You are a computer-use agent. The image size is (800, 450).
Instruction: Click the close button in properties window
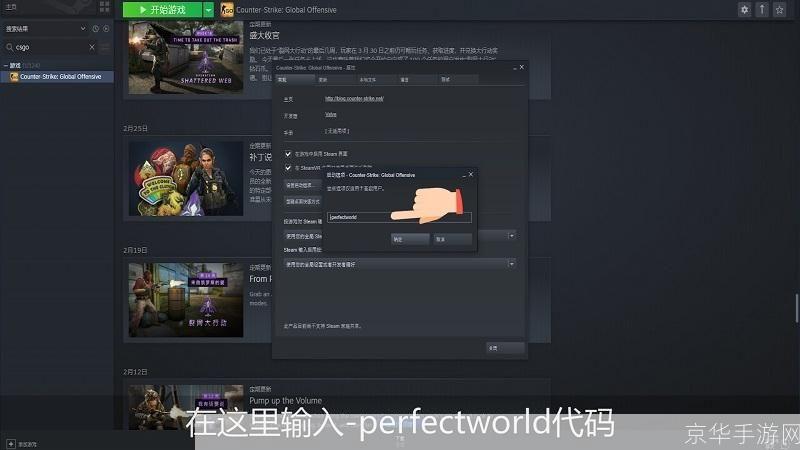(x=505, y=348)
